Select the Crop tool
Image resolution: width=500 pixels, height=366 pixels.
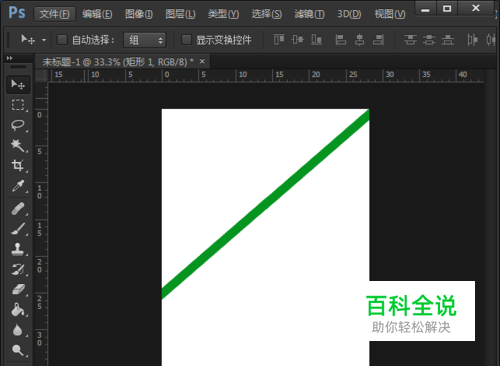(x=18, y=165)
